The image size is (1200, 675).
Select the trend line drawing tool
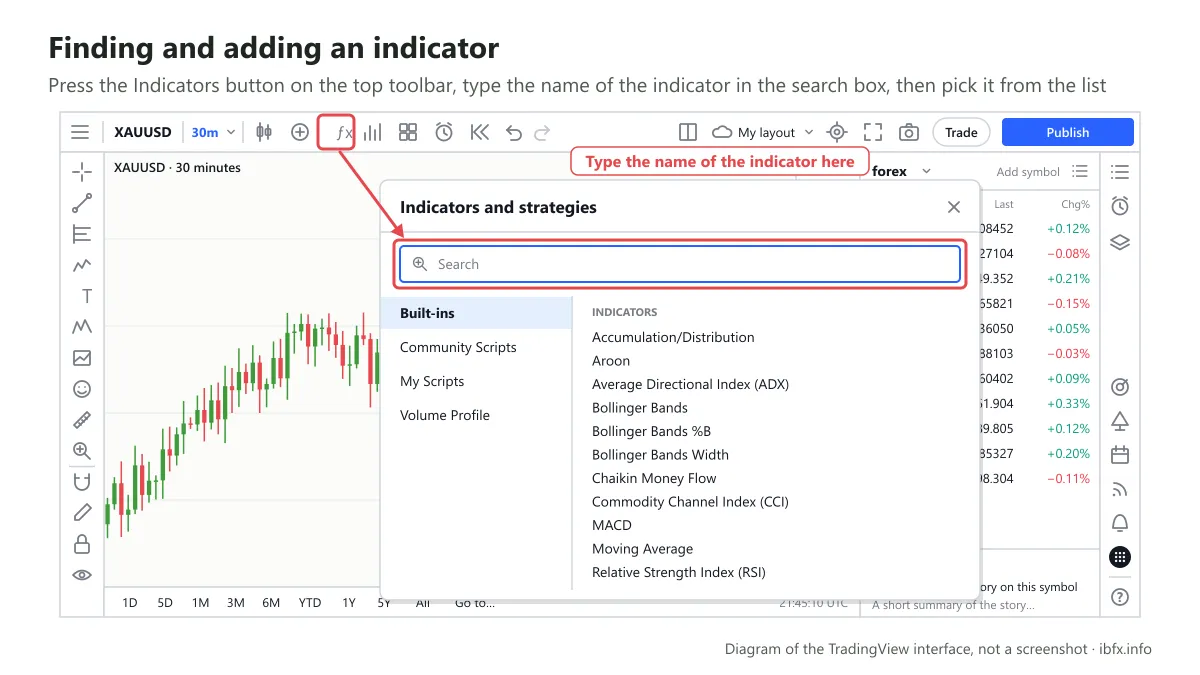pyautogui.click(x=82, y=204)
